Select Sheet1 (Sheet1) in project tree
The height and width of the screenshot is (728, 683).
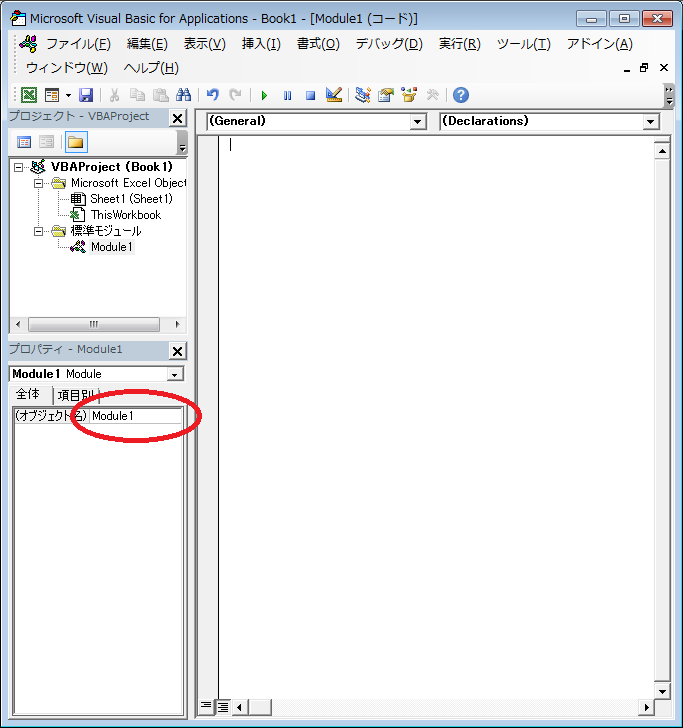click(131, 199)
